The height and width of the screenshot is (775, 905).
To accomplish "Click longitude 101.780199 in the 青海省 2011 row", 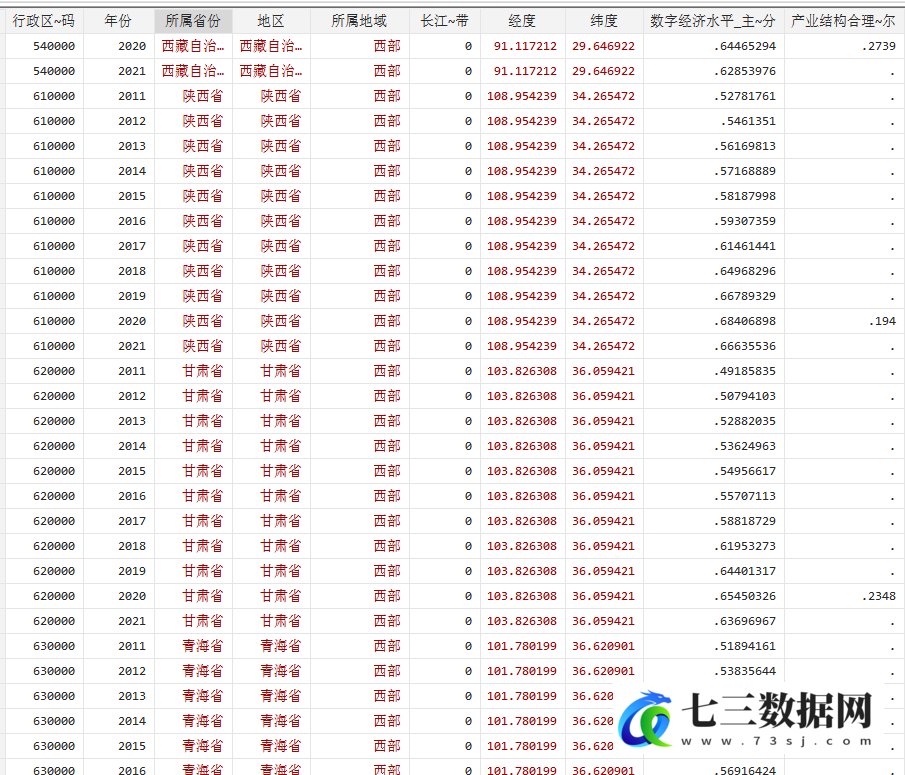I will (522, 646).
